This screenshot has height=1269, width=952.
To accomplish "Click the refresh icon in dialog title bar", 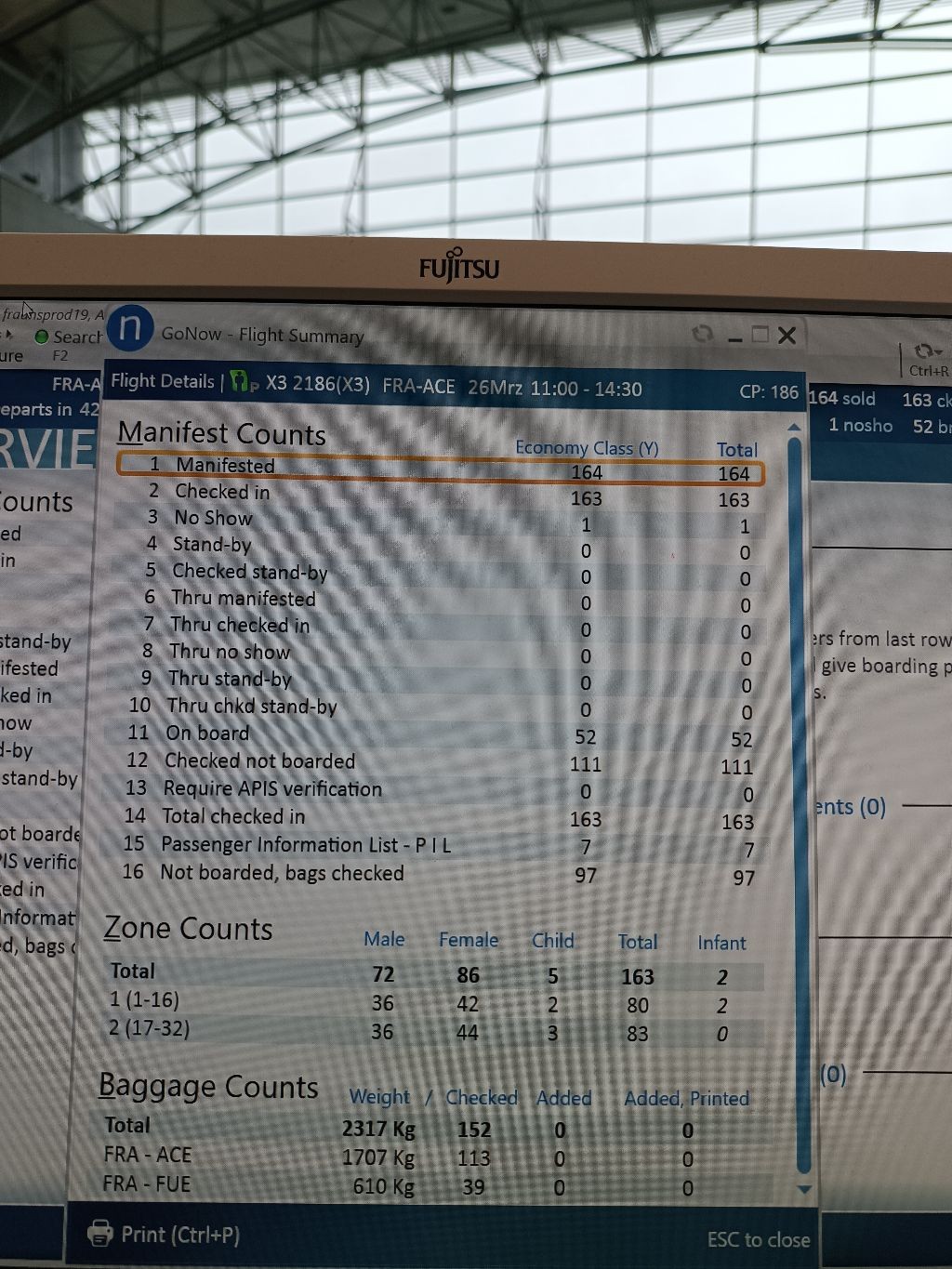I will tap(703, 334).
